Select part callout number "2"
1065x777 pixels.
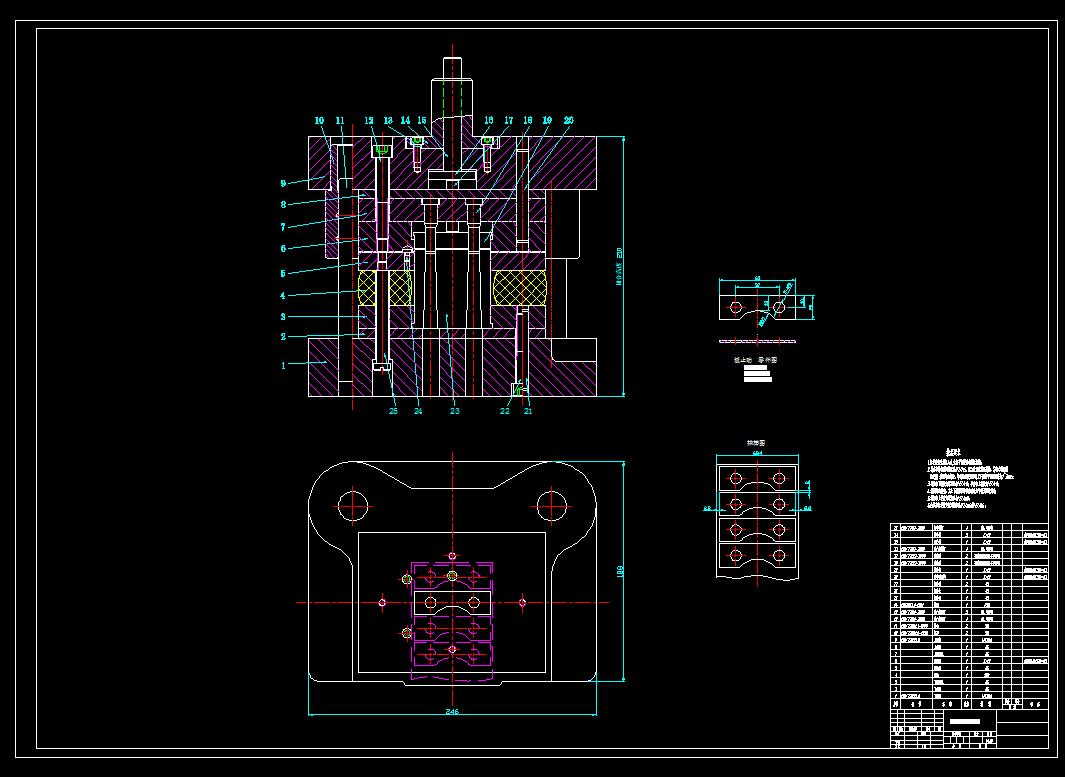click(x=284, y=337)
